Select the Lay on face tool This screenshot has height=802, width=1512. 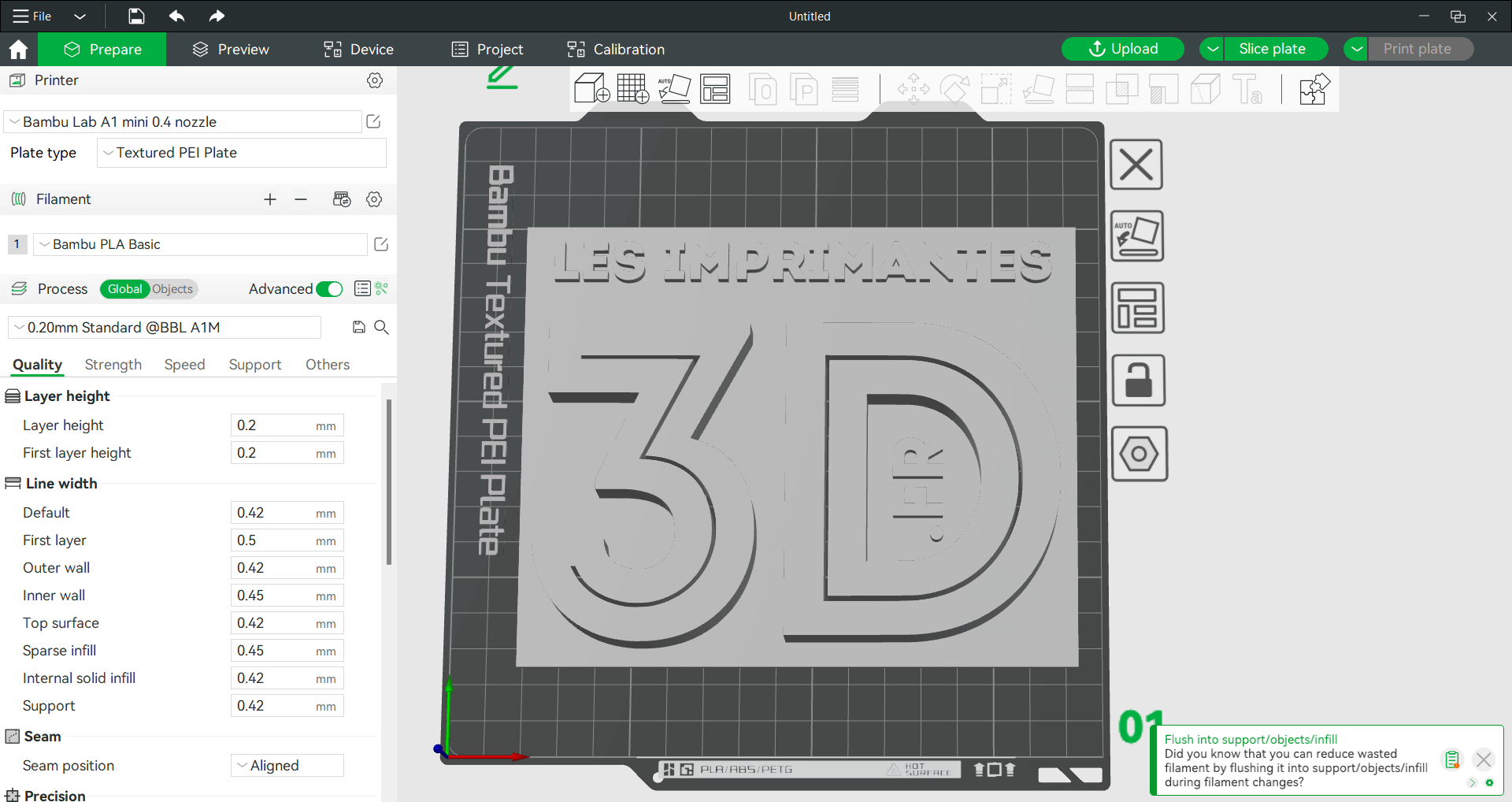(x=1038, y=88)
